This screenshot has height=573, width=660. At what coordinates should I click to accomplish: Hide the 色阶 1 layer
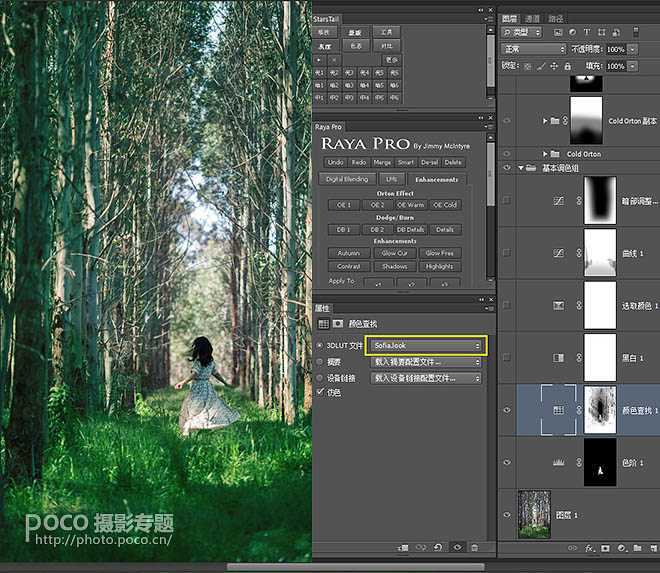point(507,462)
